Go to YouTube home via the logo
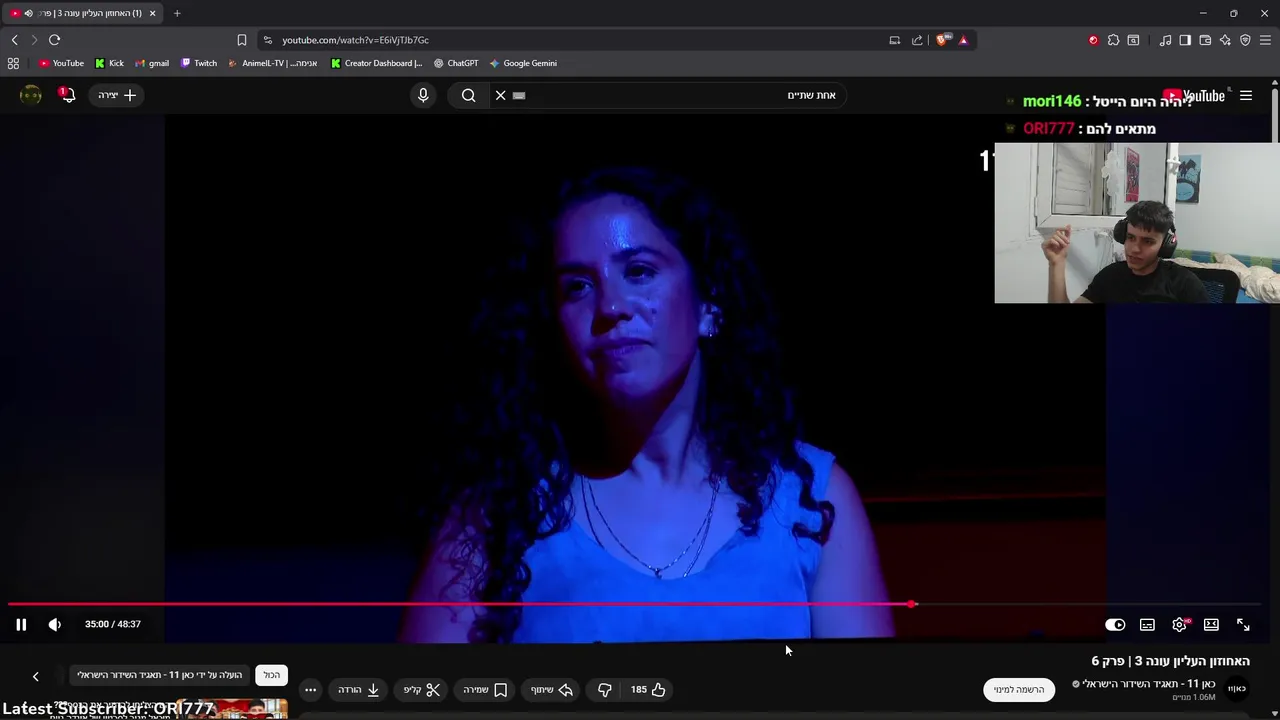This screenshot has height=720, width=1280. tap(1195, 96)
